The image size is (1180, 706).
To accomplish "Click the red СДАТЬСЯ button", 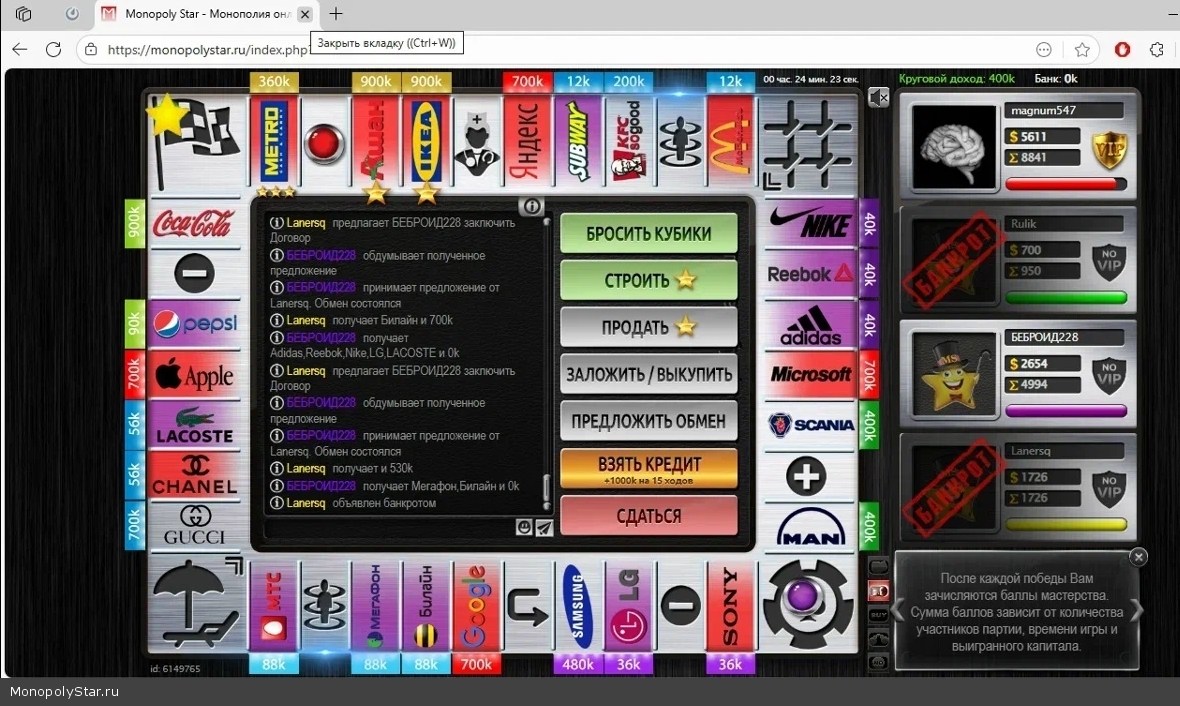I will [x=649, y=516].
